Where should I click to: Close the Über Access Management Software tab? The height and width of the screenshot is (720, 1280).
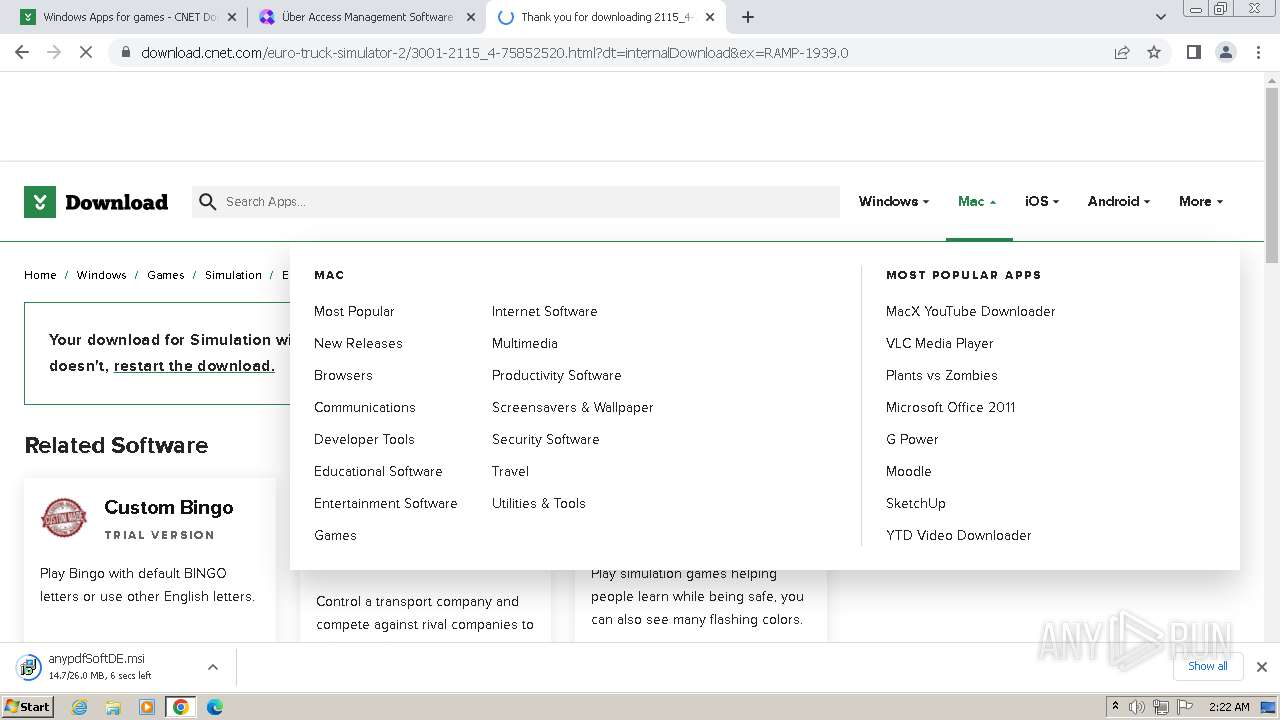point(471,17)
